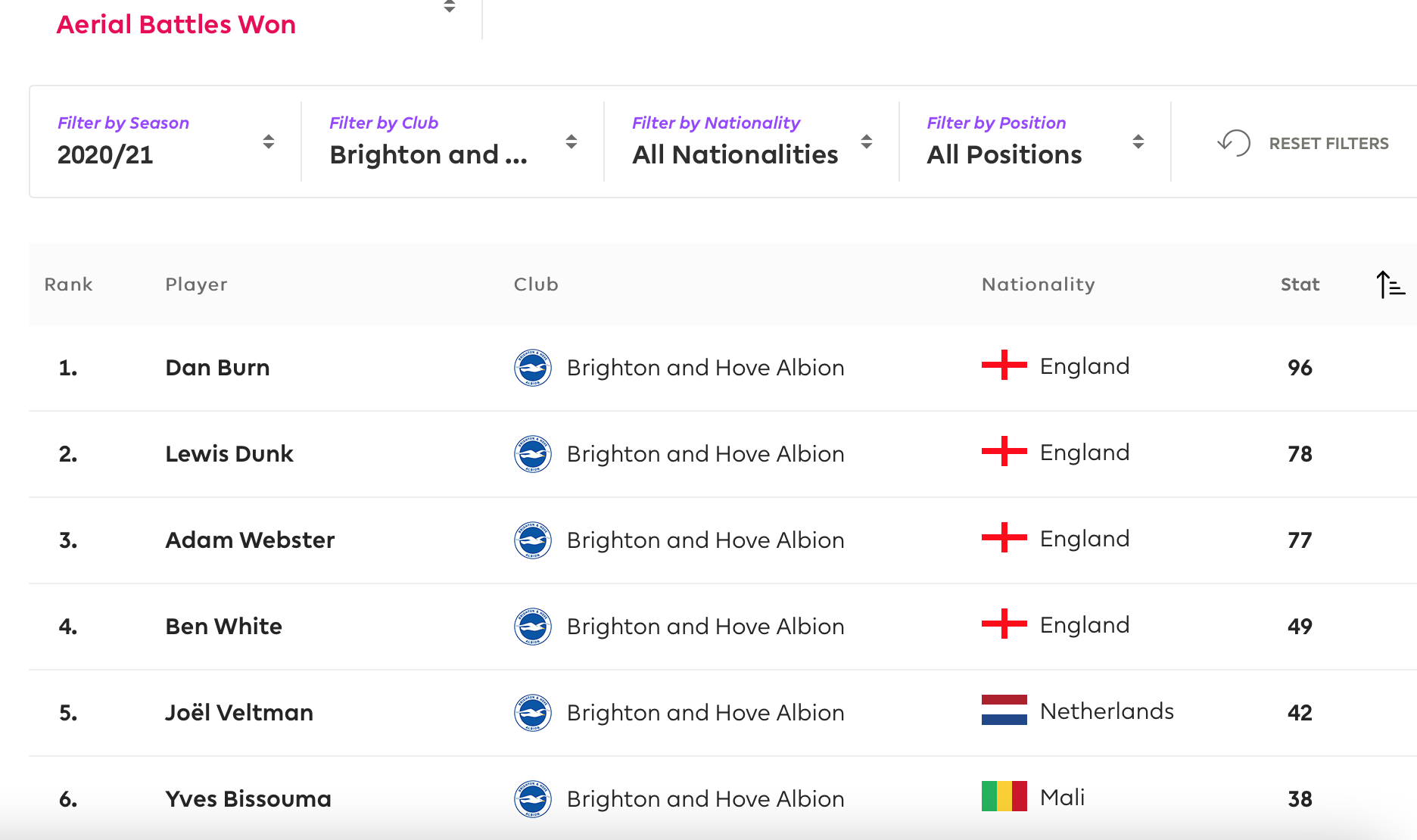Expand the Aerial Battles Won stat selector
Image resolution: width=1417 pixels, height=840 pixels.
click(450, 8)
